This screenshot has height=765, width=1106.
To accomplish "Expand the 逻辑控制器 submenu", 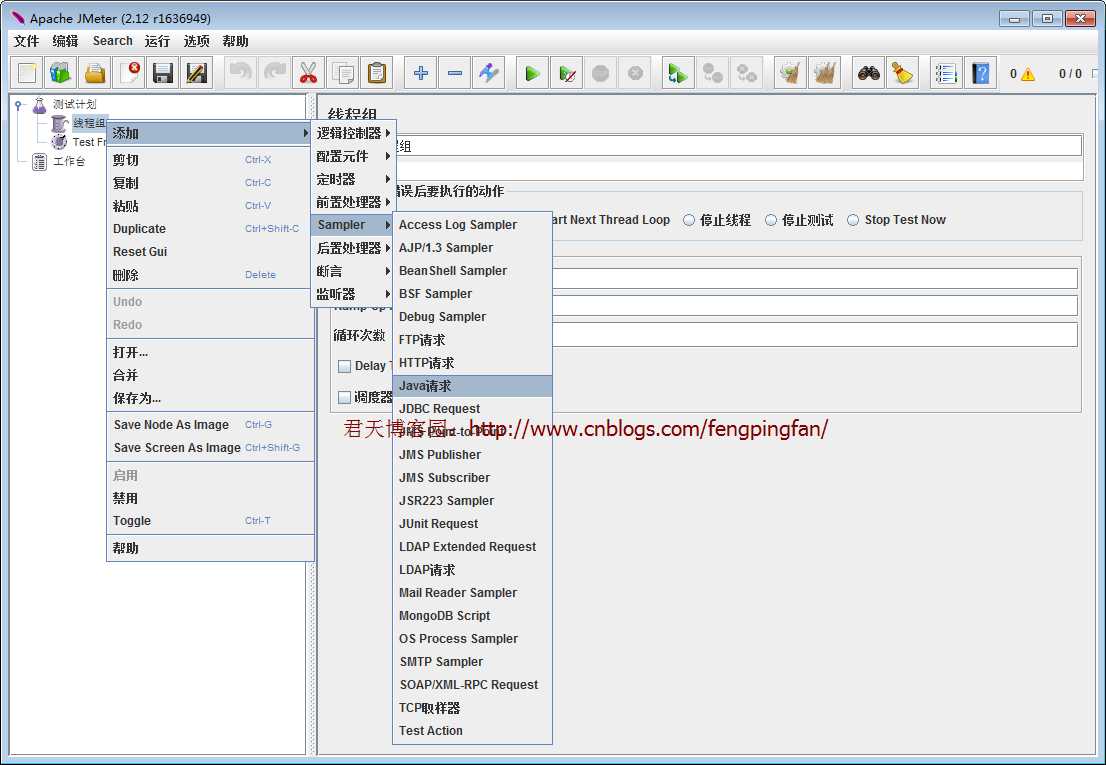I will tap(353, 133).
